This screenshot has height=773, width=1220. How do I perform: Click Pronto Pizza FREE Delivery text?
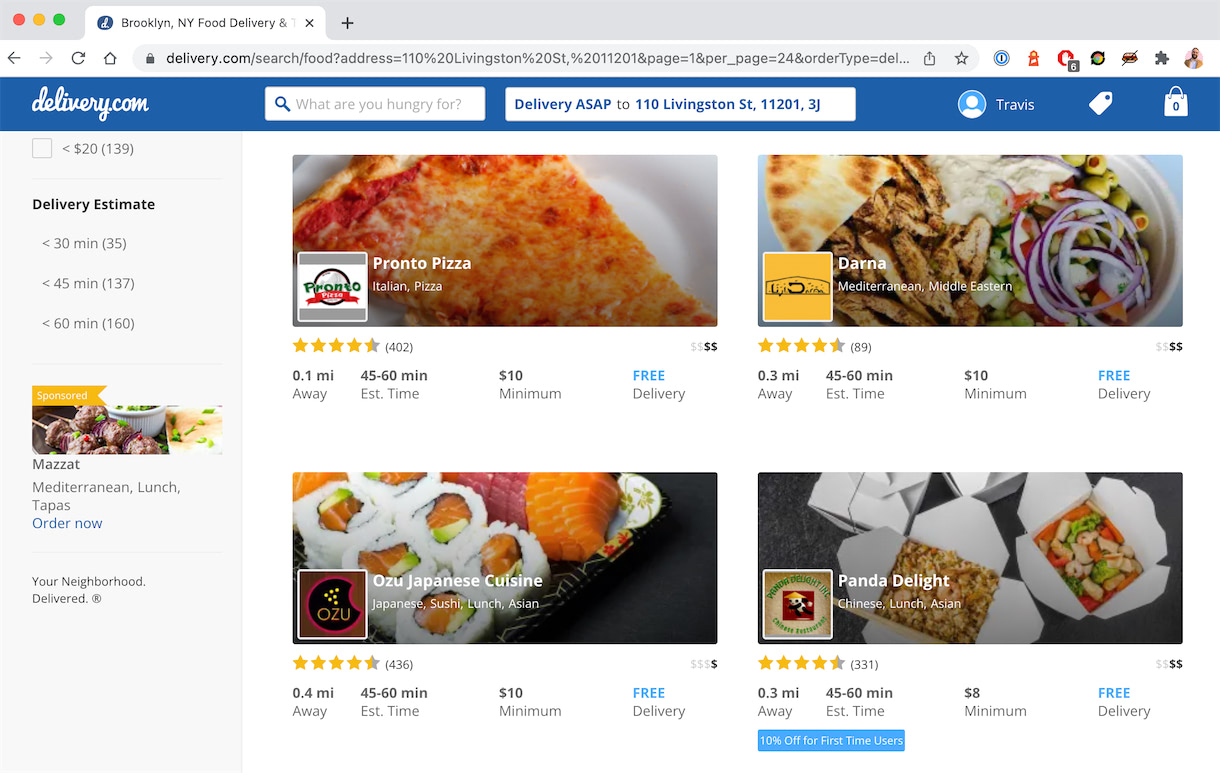click(658, 385)
